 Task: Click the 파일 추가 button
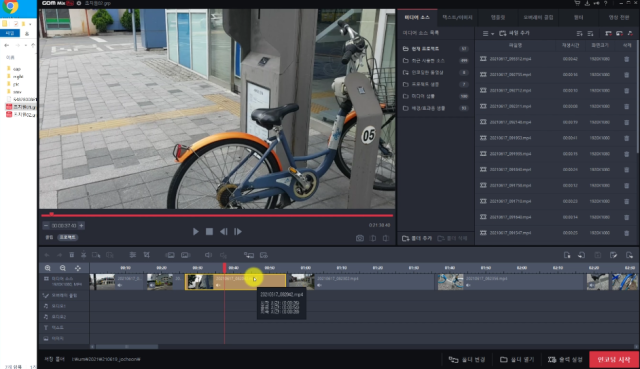click(514, 33)
